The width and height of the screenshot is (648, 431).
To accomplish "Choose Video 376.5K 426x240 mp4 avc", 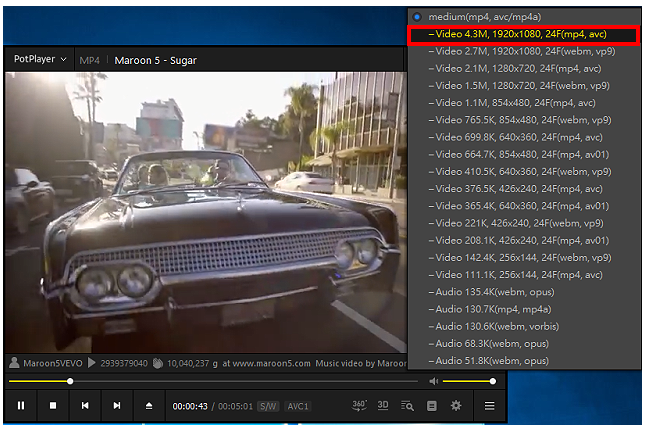I will pos(523,189).
